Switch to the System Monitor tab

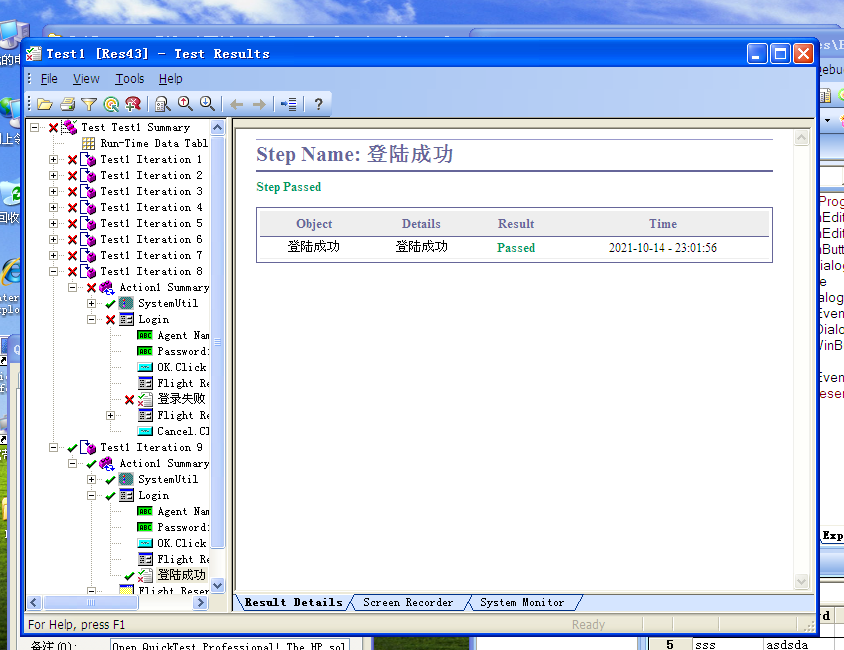pyautogui.click(x=522, y=603)
